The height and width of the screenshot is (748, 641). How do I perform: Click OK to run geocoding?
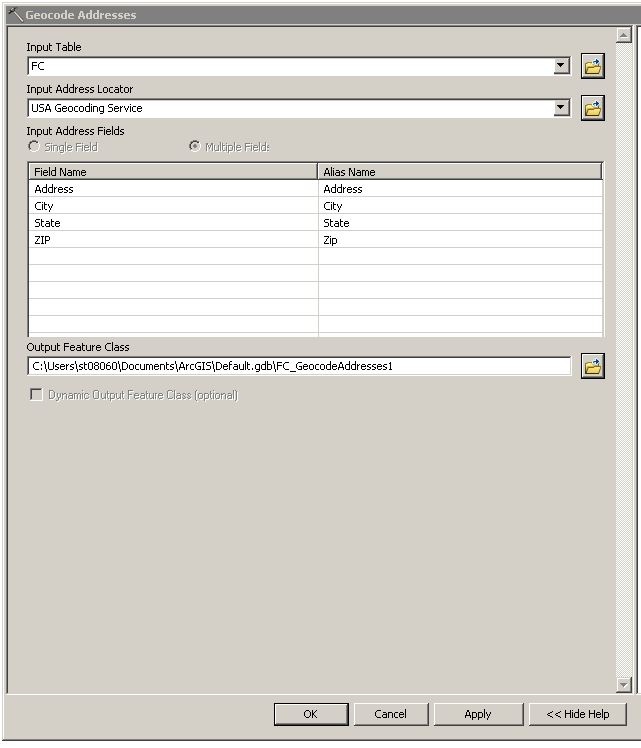click(311, 714)
